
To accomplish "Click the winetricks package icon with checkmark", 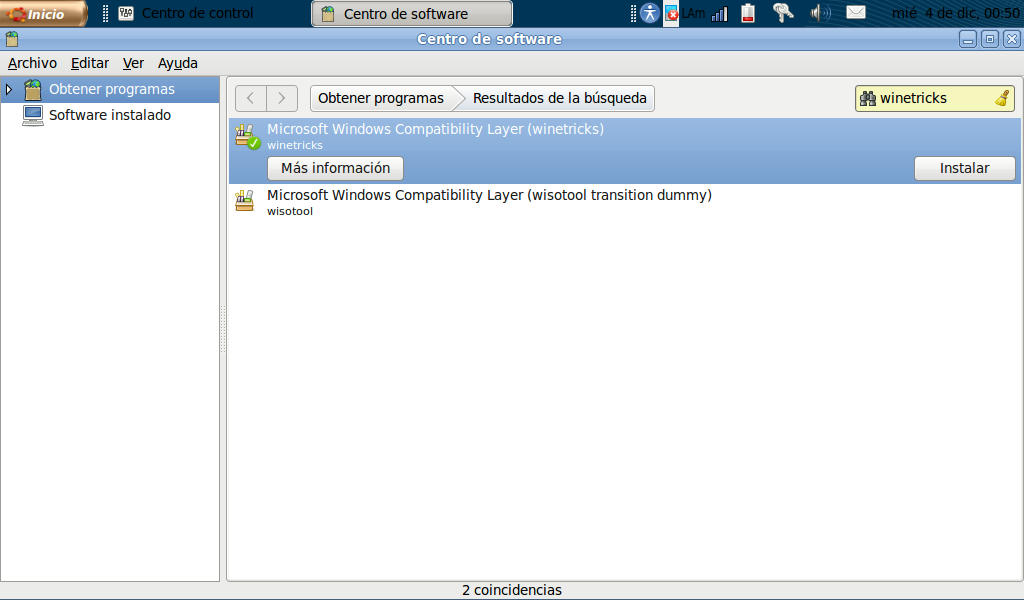I will pos(247,136).
